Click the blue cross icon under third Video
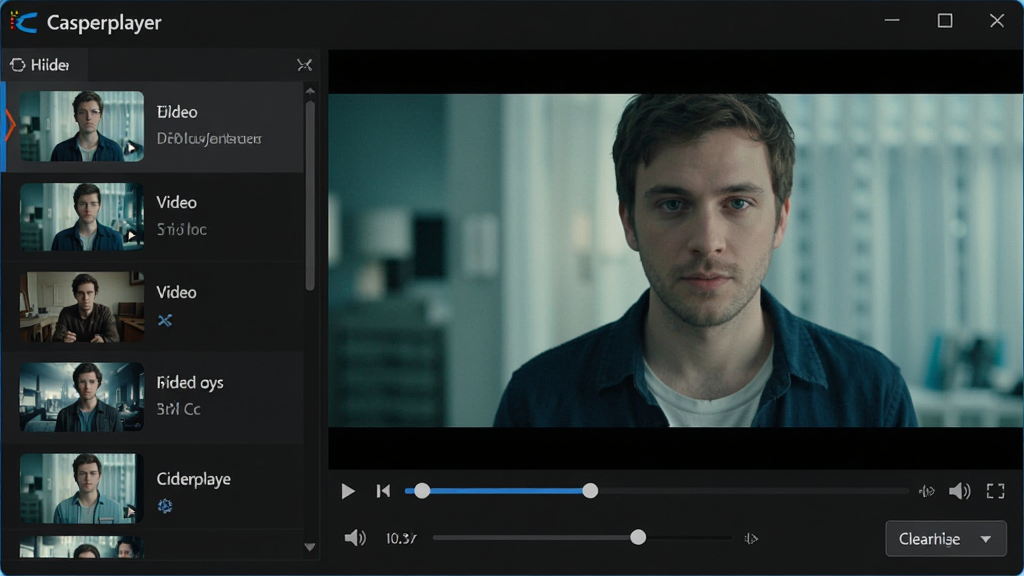This screenshot has width=1024, height=576. tap(165, 321)
